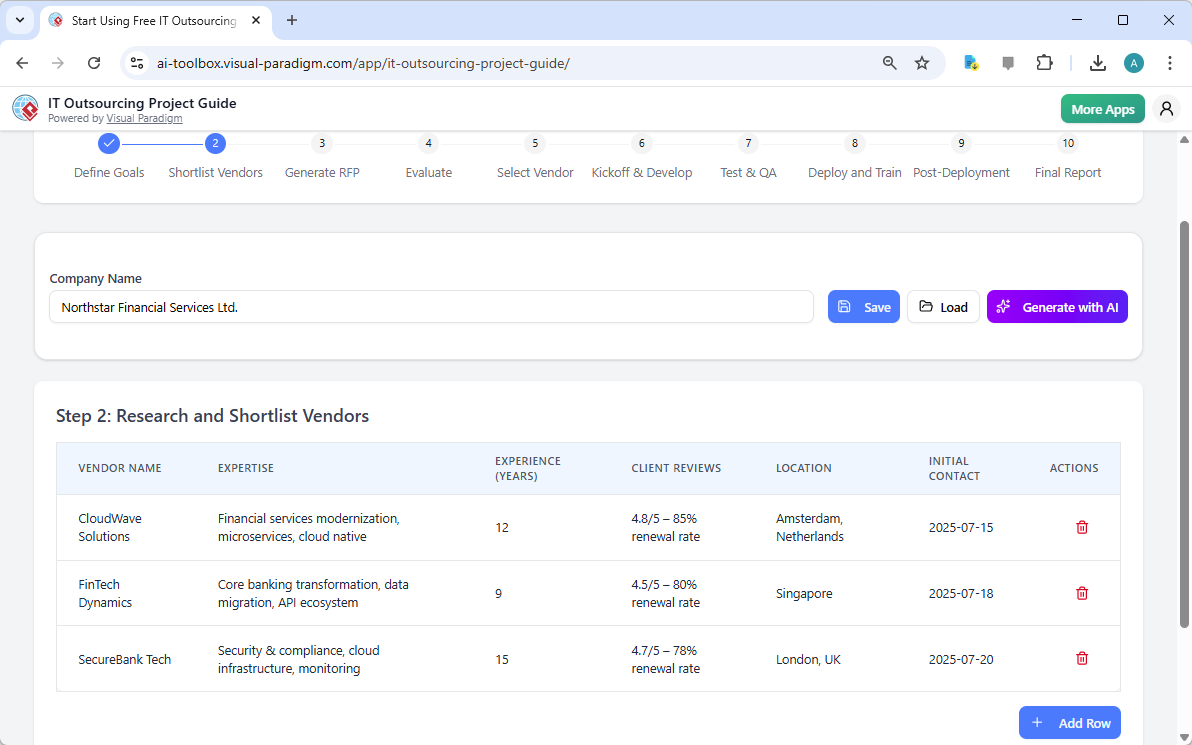Open the browser profile avatar menu
1192x745 pixels.
pos(1133,62)
